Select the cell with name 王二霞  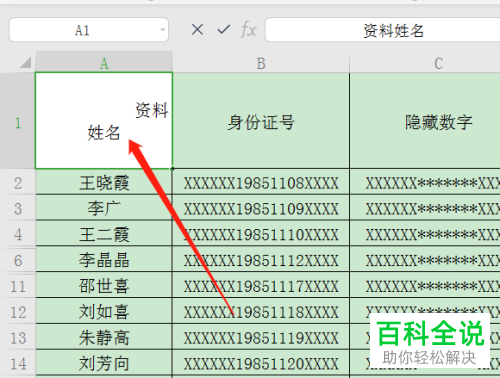(104, 234)
